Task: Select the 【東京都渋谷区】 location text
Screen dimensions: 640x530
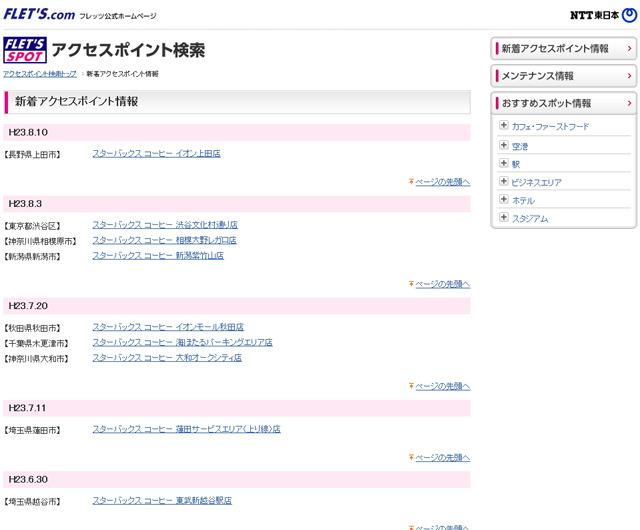Action: point(32,226)
